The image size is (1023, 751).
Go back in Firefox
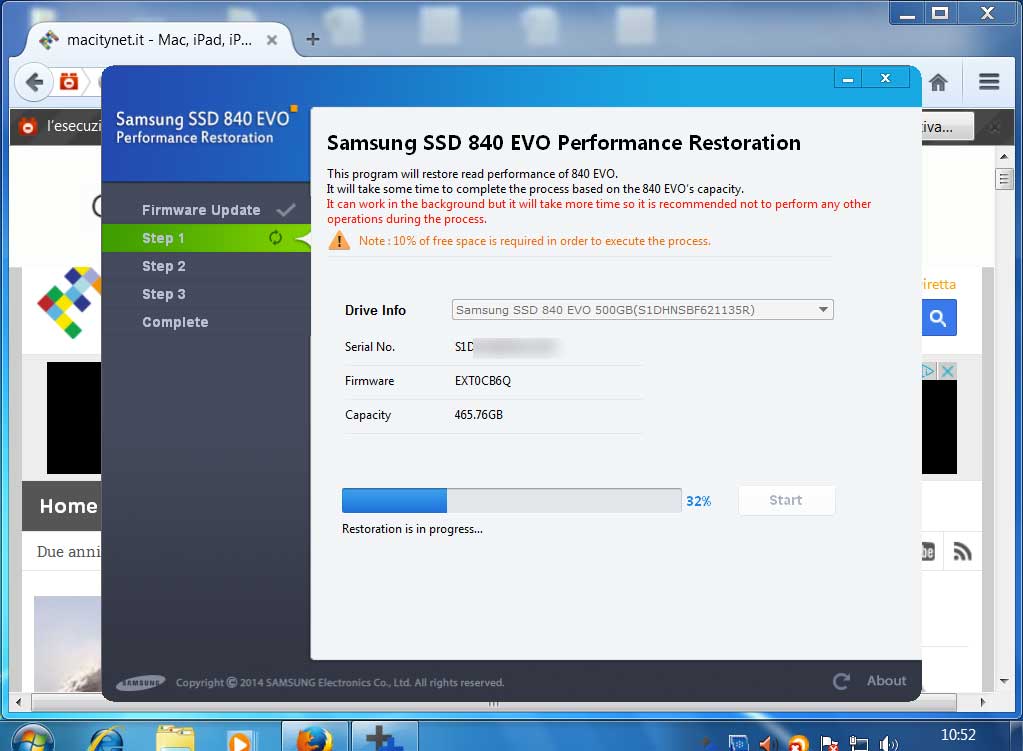coord(34,82)
